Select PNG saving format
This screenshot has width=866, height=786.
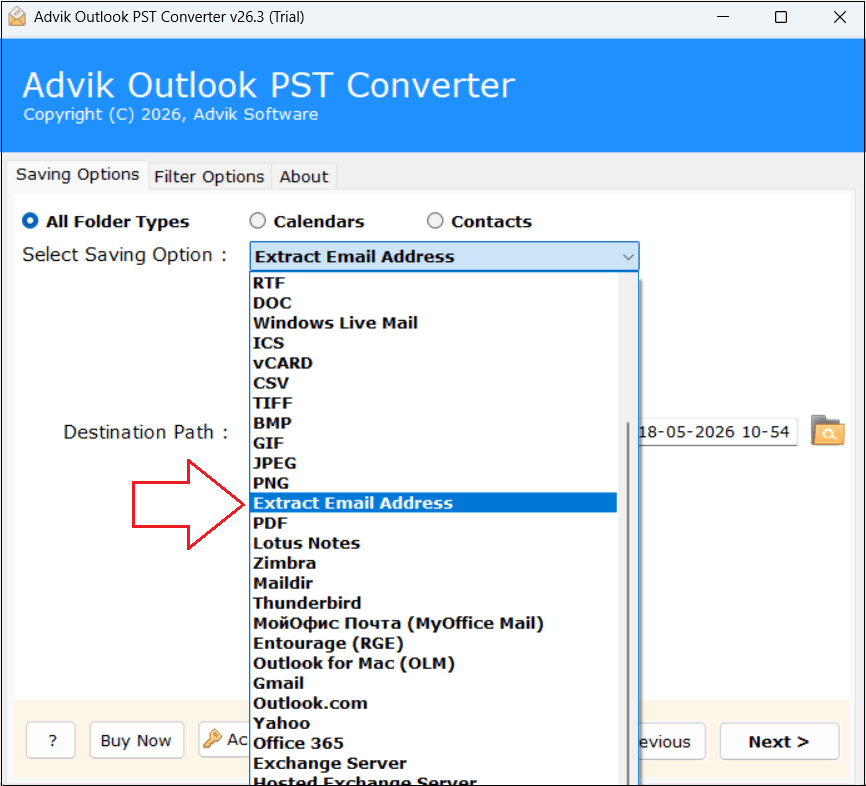pos(434,483)
